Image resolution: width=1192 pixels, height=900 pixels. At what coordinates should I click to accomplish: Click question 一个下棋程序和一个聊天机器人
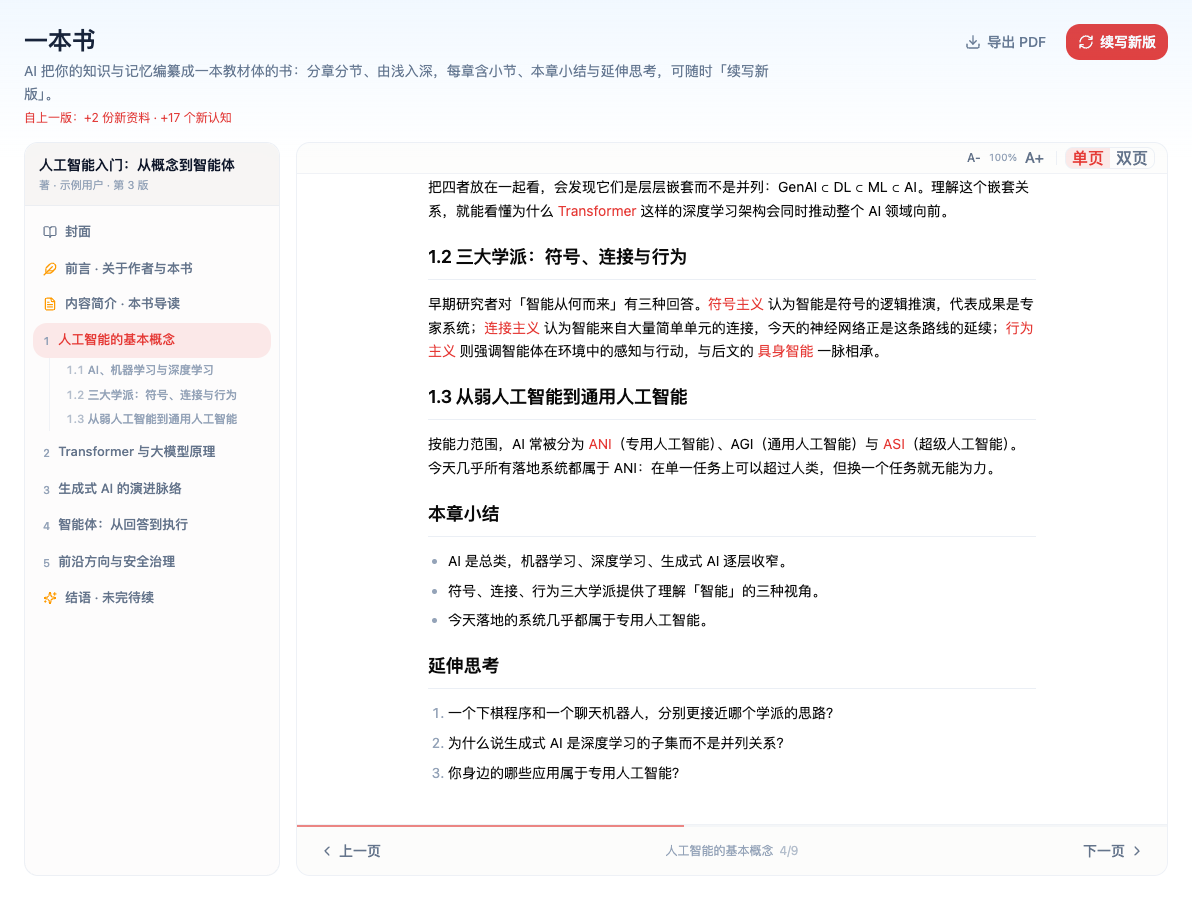coord(640,714)
